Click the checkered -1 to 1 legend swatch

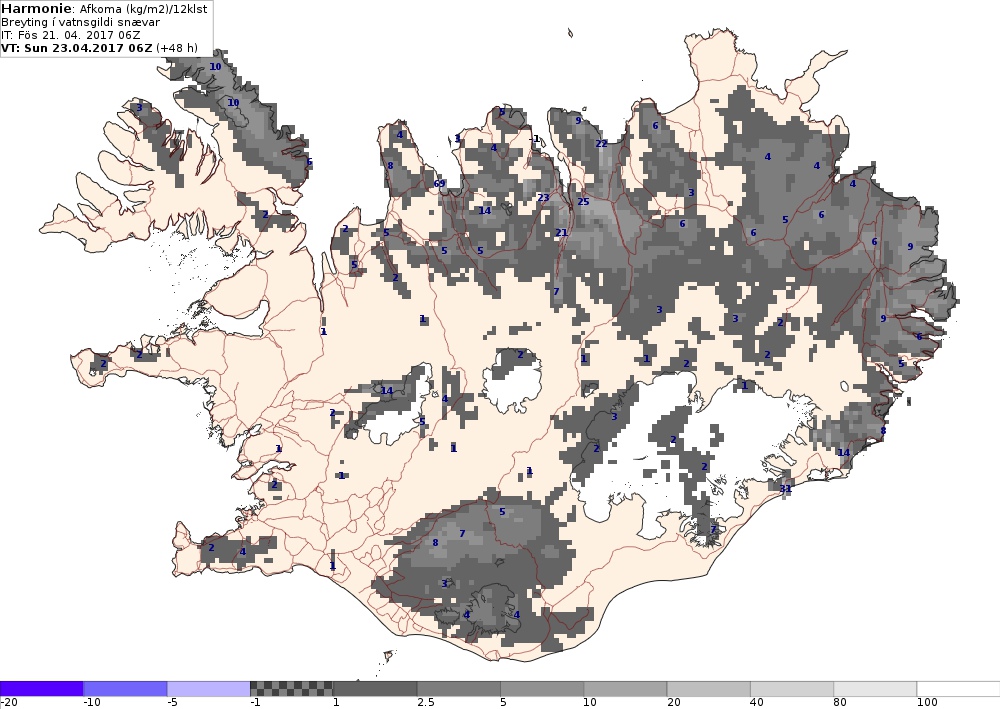(291, 689)
